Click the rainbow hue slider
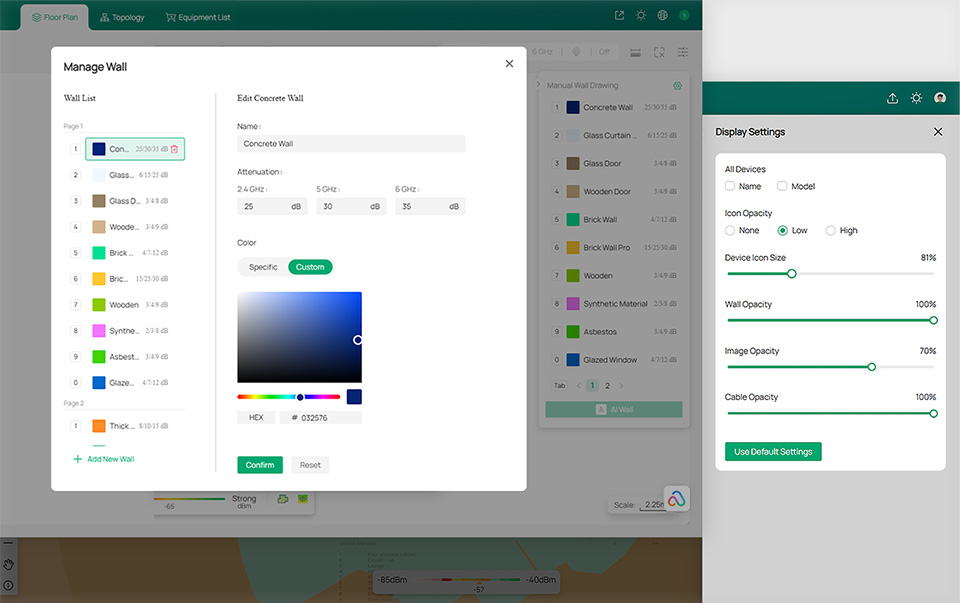The height and width of the screenshot is (603, 960). pyautogui.click(x=289, y=397)
